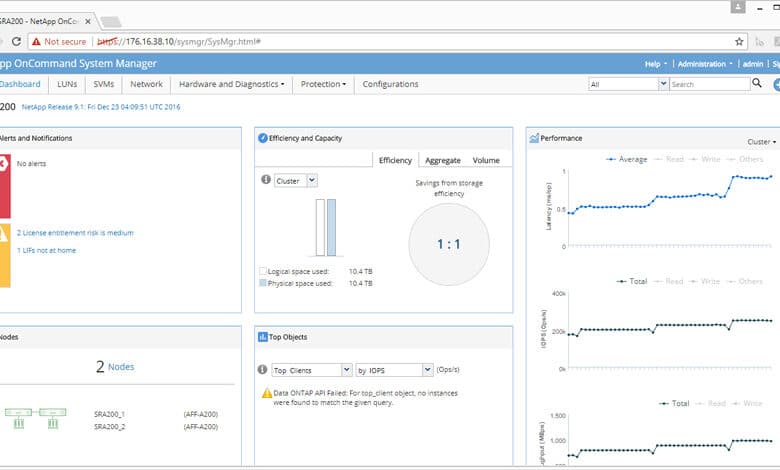The width and height of the screenshot is (780, 470).
Task: Open 2 License entitlement risk is medium link
Action: [x=75, y=233]
